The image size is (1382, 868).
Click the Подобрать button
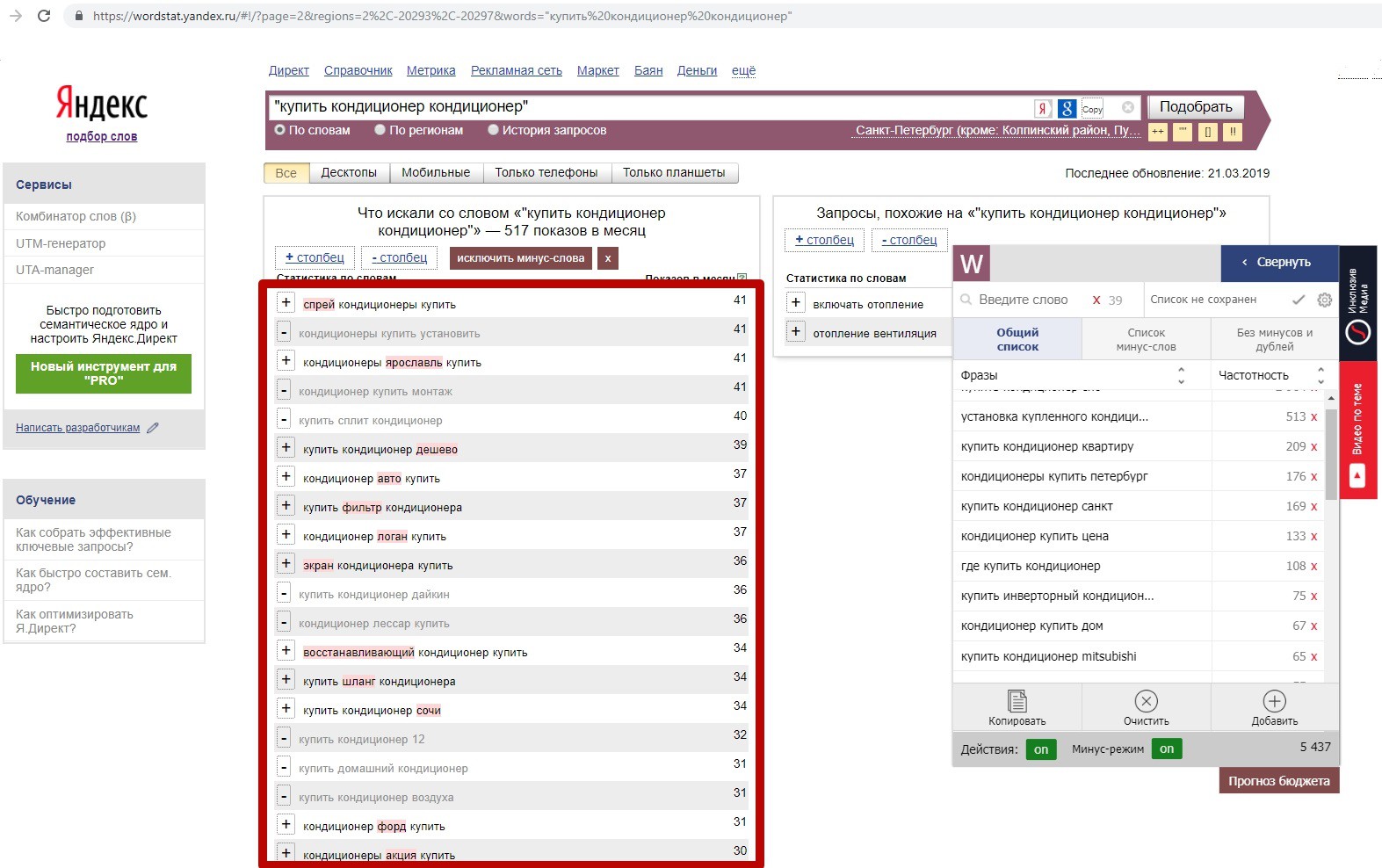click(x=1196, y=106)
